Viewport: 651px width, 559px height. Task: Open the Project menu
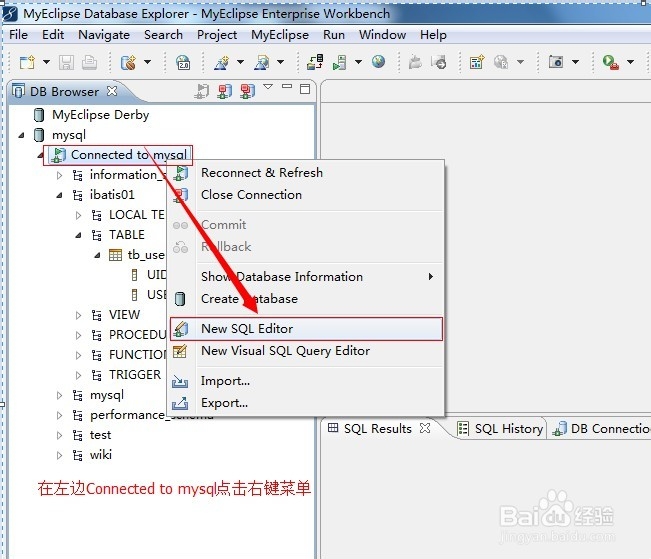(x=217, y=35)
